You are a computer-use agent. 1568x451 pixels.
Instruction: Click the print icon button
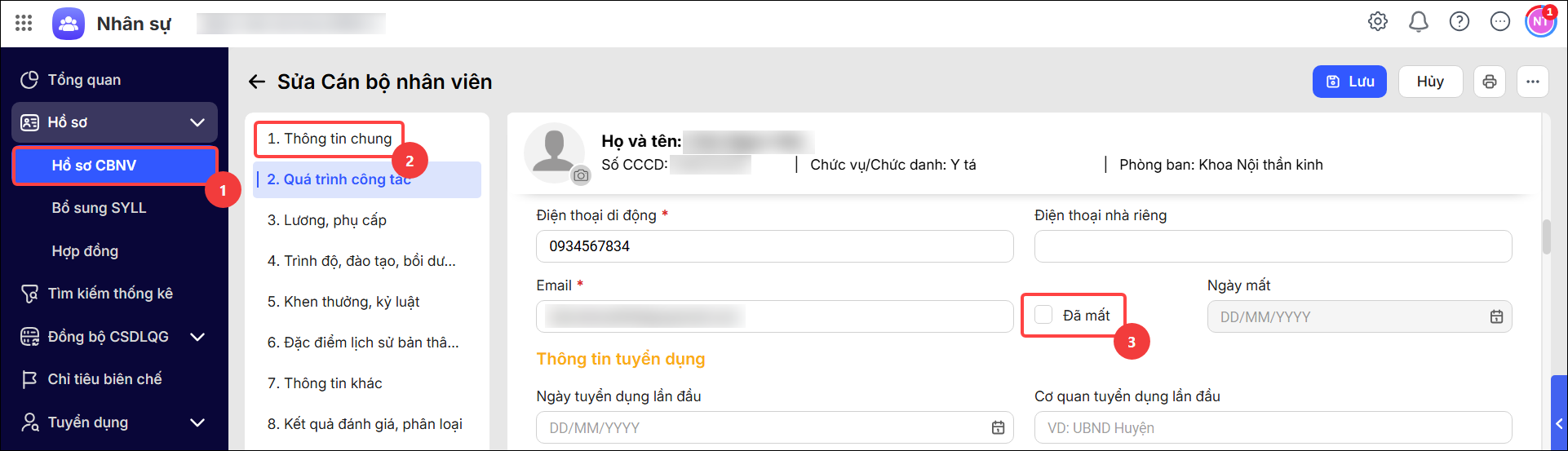pyautogui.click(x=1490, y=82)
